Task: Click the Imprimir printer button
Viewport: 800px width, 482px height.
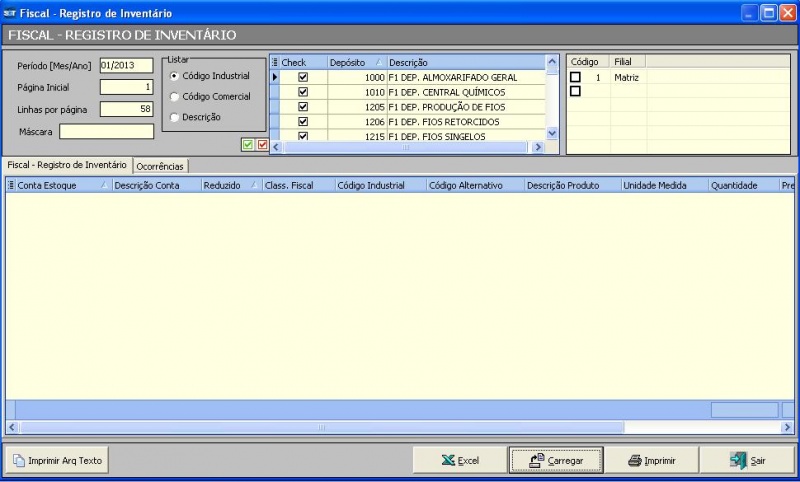Action: click(651, 461)
